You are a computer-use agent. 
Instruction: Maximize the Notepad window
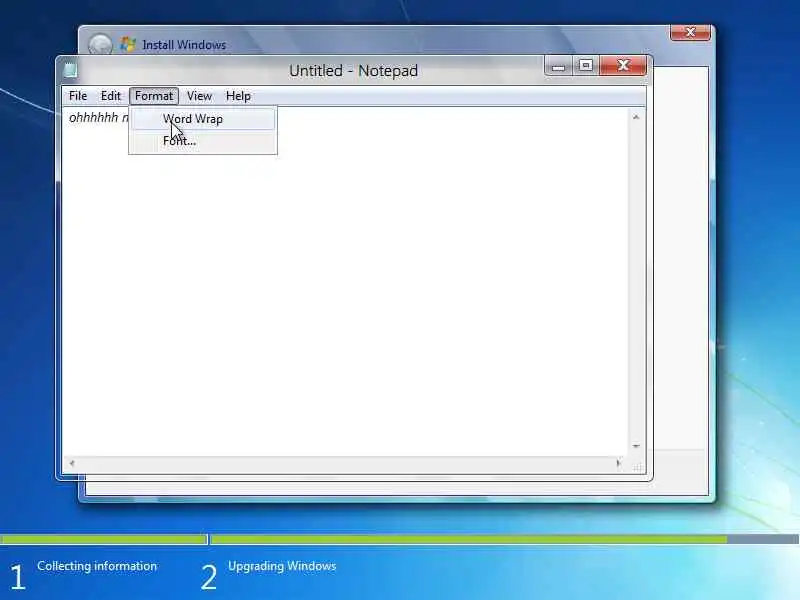[x=585, y=66]
